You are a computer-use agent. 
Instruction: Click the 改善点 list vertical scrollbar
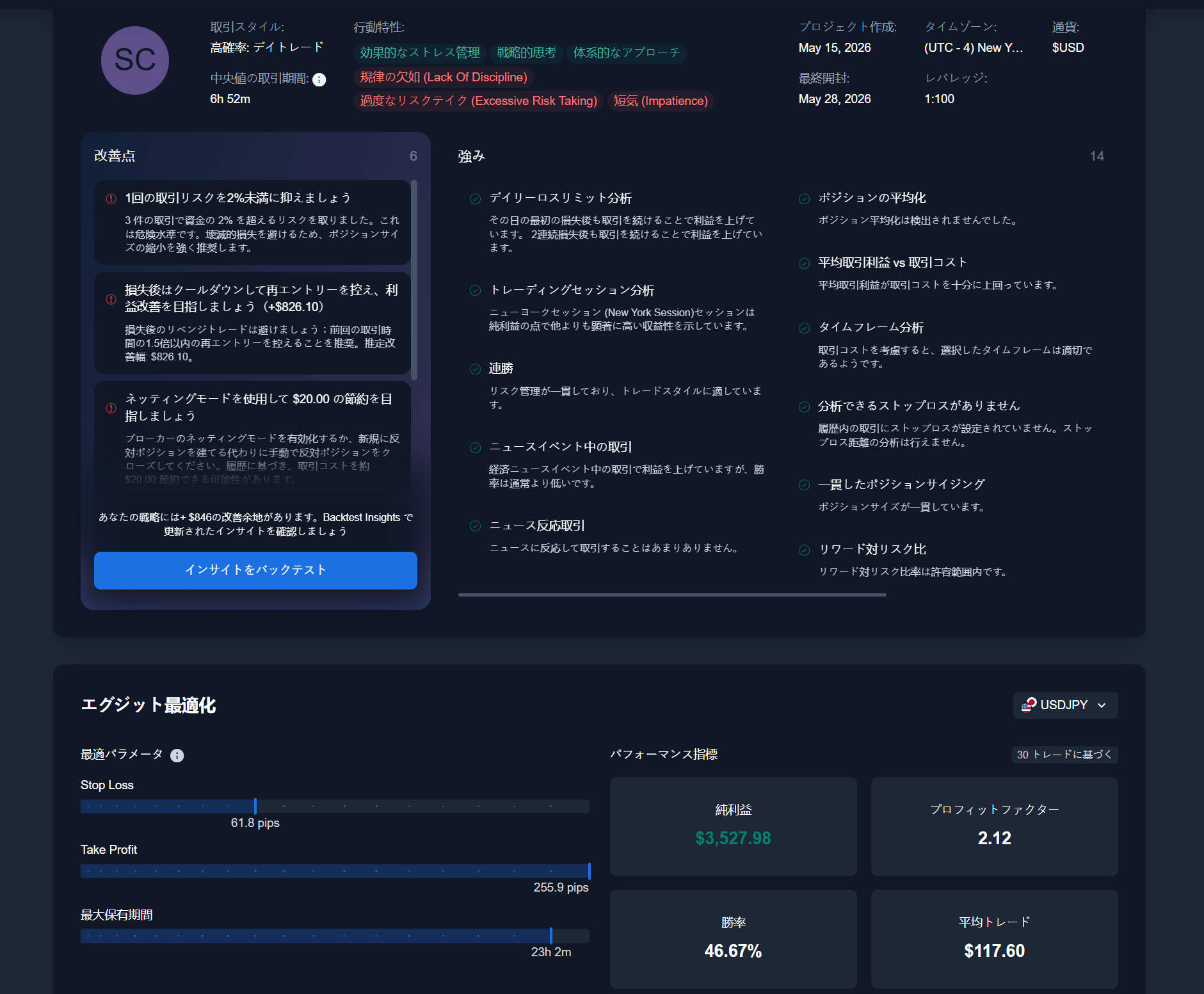414,280
